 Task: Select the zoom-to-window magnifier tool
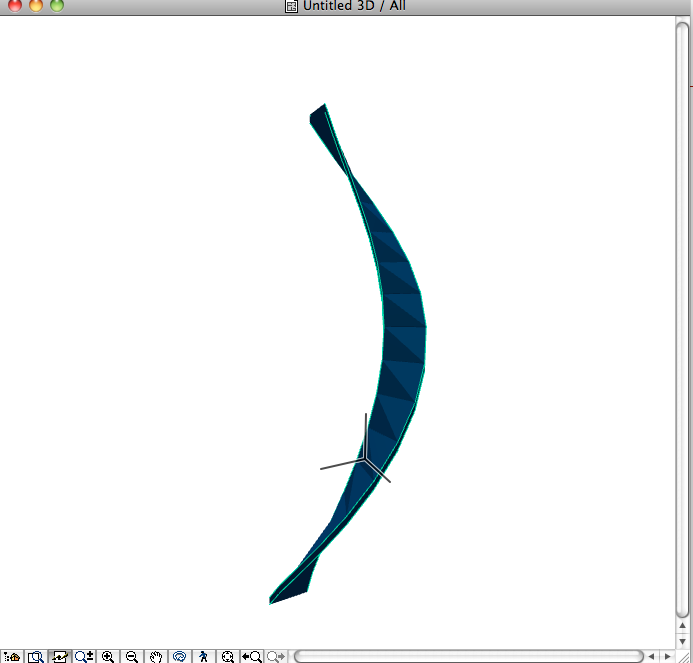[35, 656]
